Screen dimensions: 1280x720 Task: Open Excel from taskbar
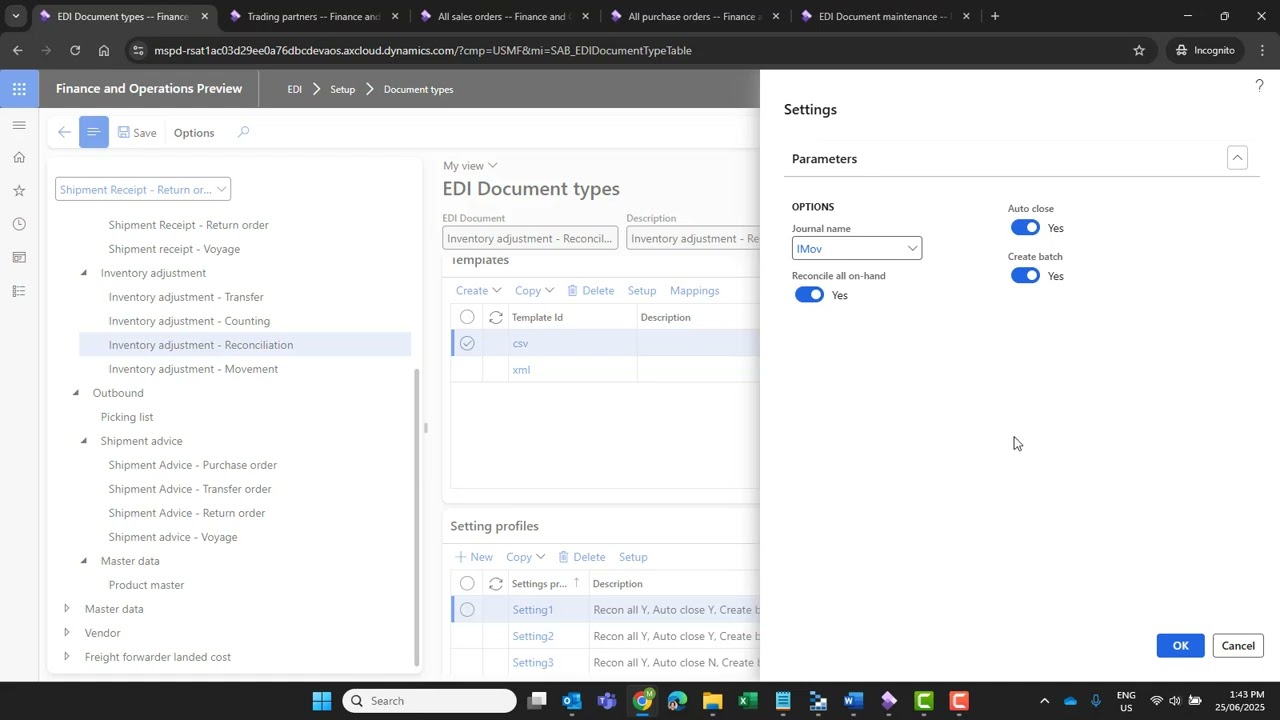pyautogui.click(x=748, y=701)
